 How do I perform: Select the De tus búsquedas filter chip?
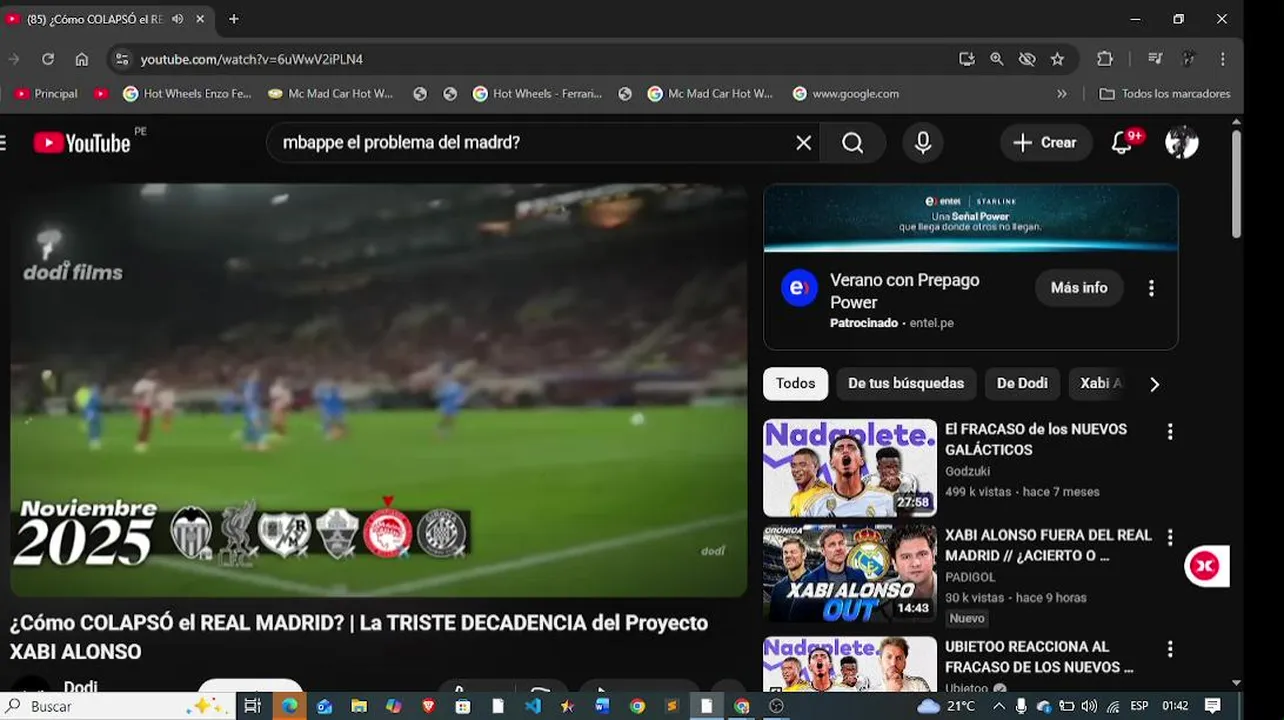pos(906,384)
